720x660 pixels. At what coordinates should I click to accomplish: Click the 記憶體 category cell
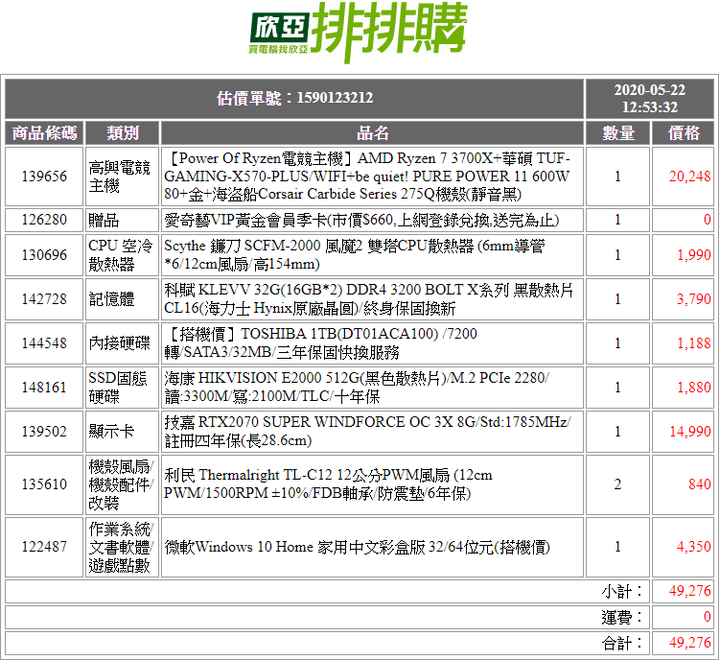tap(122, 299)
